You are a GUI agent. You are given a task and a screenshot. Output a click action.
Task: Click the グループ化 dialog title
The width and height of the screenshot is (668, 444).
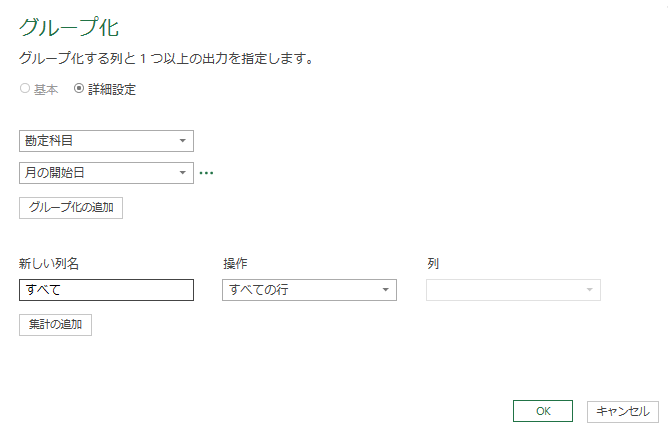click(76, 26)
